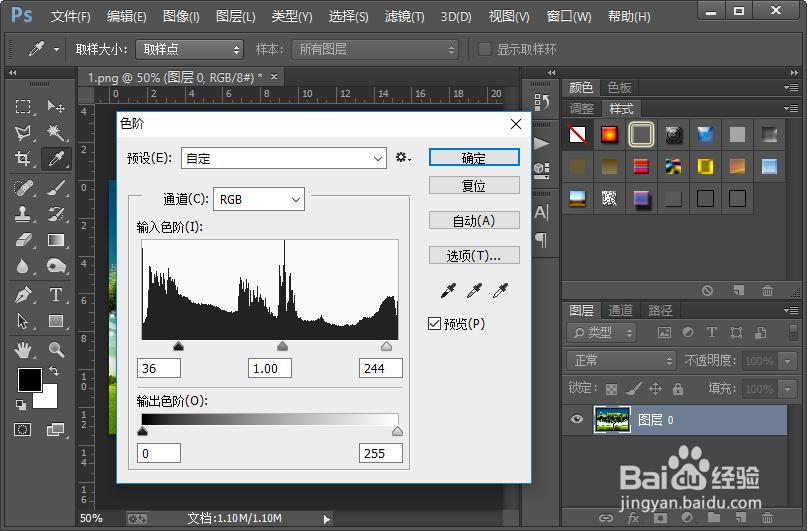
Task: Switch to the 路径 tab
Action: click(660, 310)
